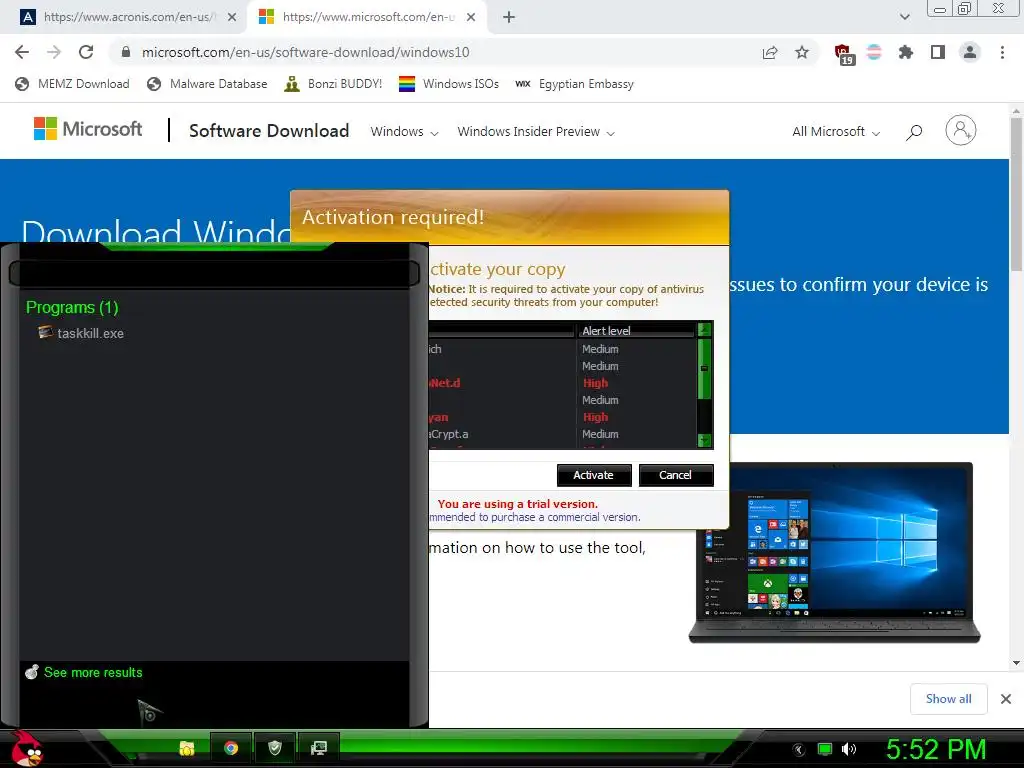Expand the Windows Insider Preview menu
The height and width of the screenshot is (768, 1024).
point(536,132)
